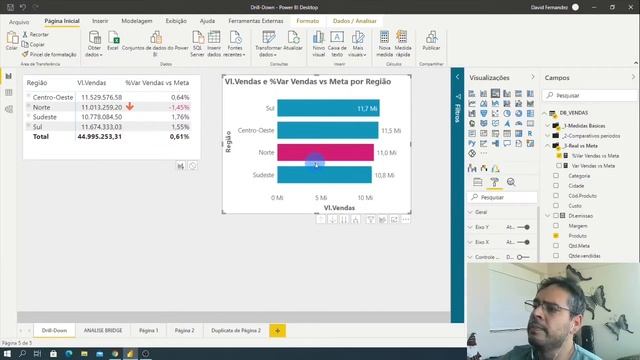
Task: Switch to Página 2 page tab
Action: click(184, 330)
